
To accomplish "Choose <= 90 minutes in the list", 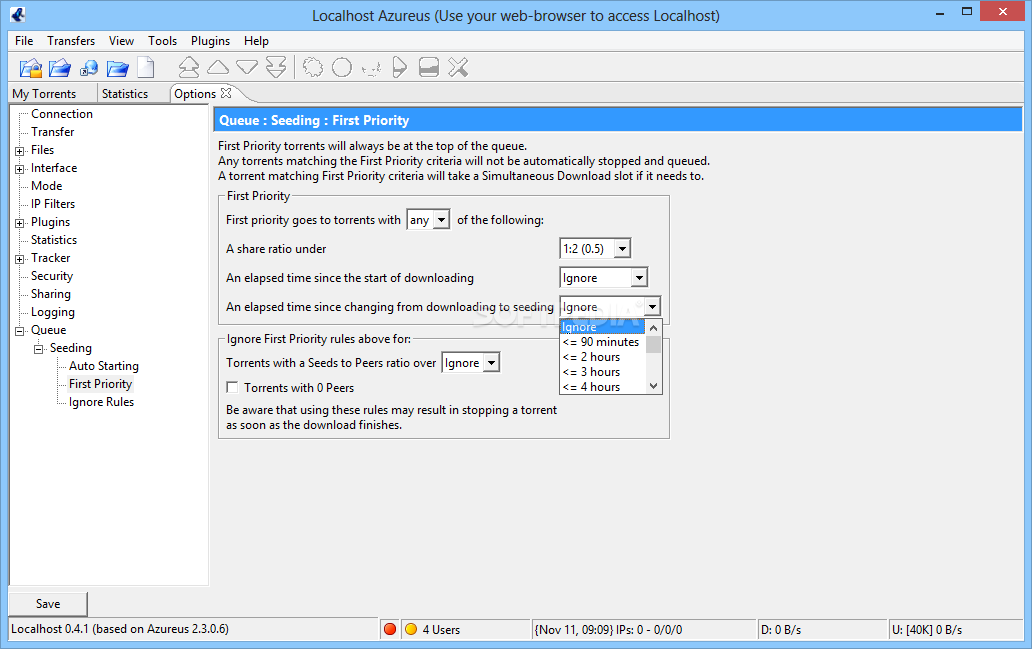I will coord(602,342).
